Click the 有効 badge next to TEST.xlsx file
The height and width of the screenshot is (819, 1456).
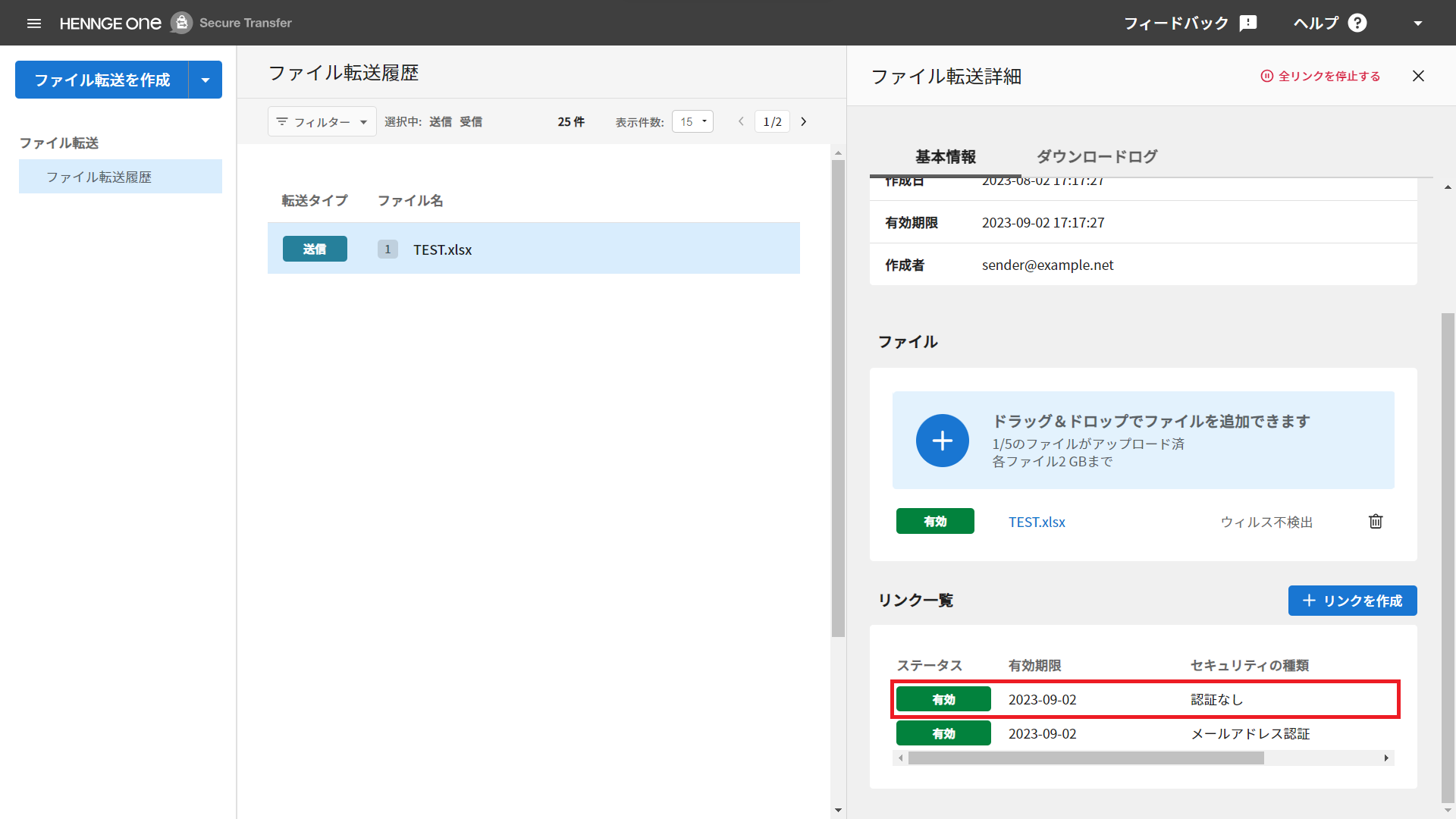[x=935, y=521]
